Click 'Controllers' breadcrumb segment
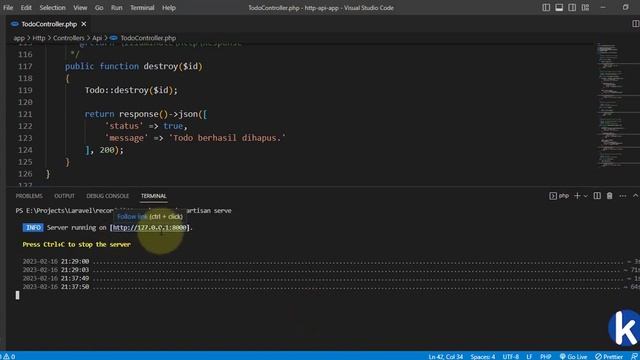The height and width of the screenshot is (360, 640). (x=69, y=38)
